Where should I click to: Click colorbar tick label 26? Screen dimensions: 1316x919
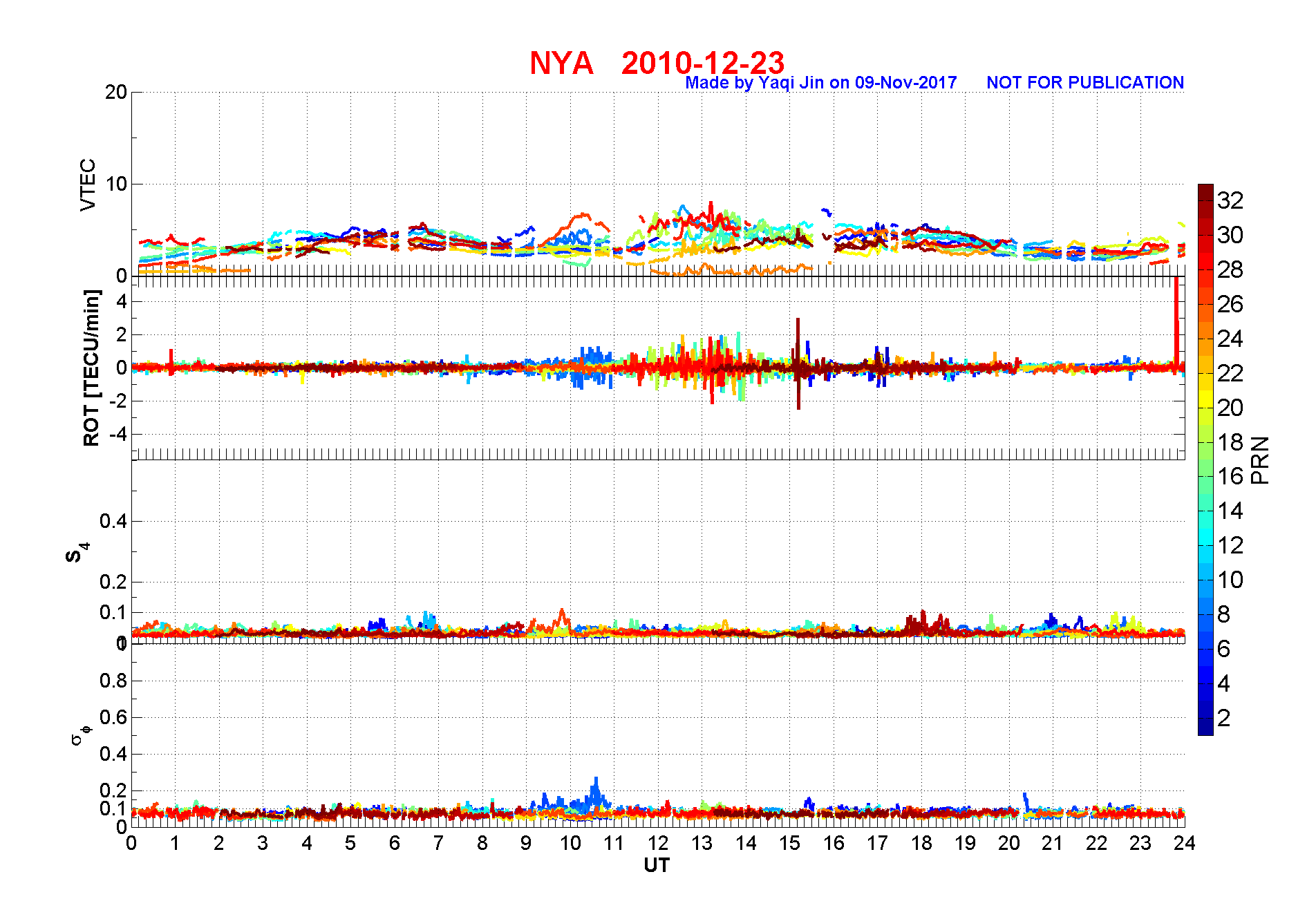1230,304
